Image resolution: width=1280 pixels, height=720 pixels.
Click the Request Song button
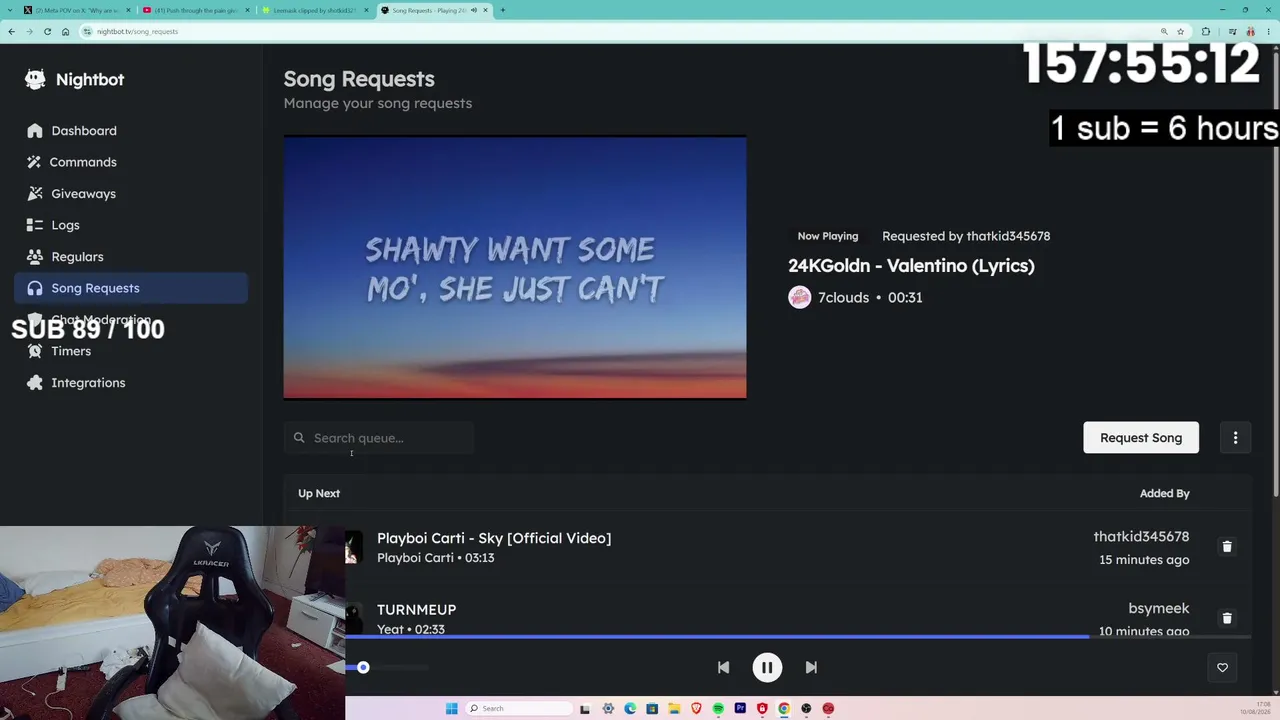[x=1141, y=438]
